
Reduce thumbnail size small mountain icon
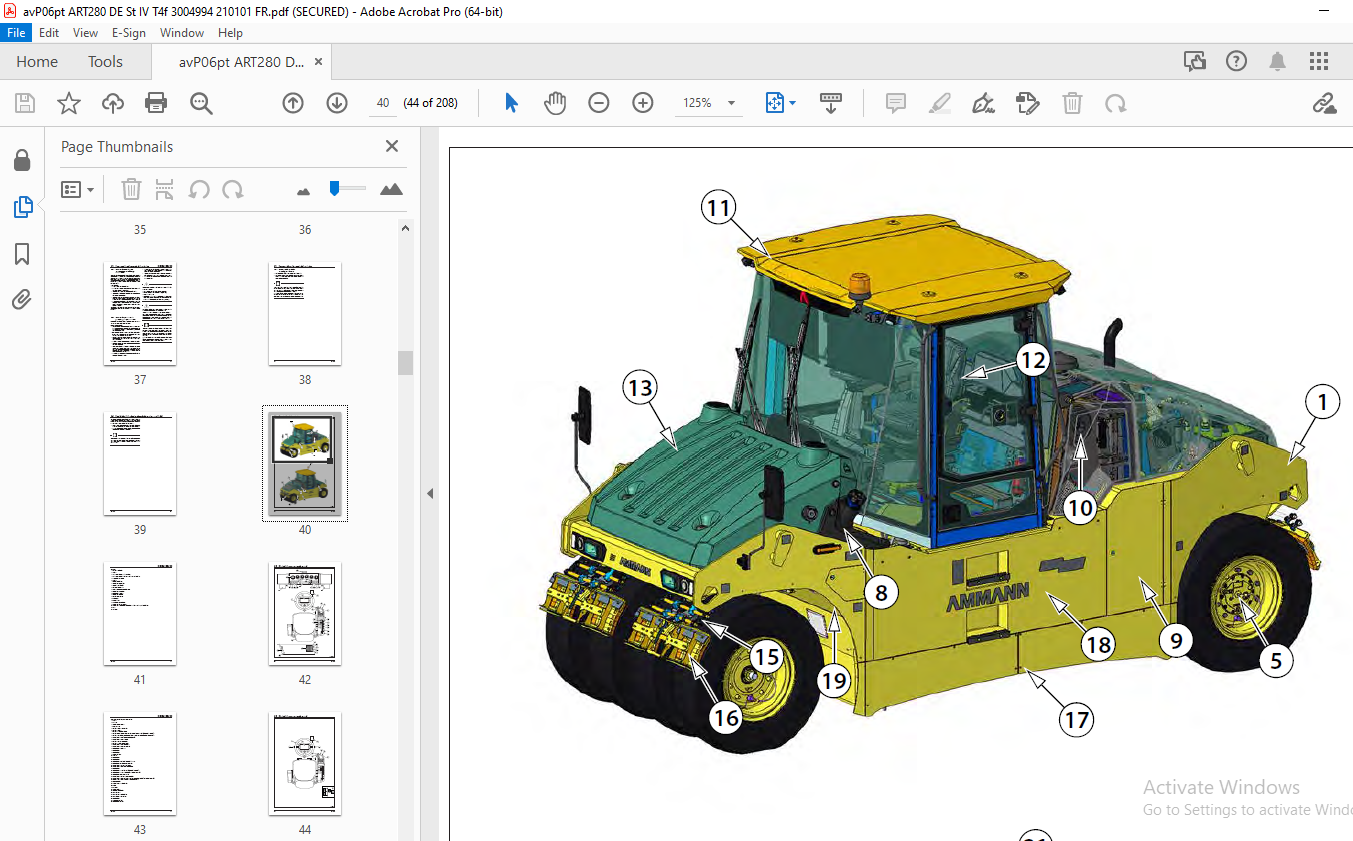[304, 190]
